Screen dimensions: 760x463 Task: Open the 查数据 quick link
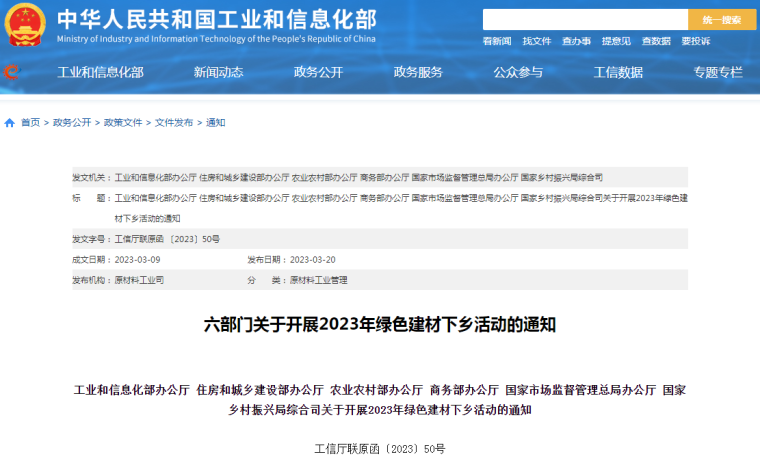tap(656, 41)
